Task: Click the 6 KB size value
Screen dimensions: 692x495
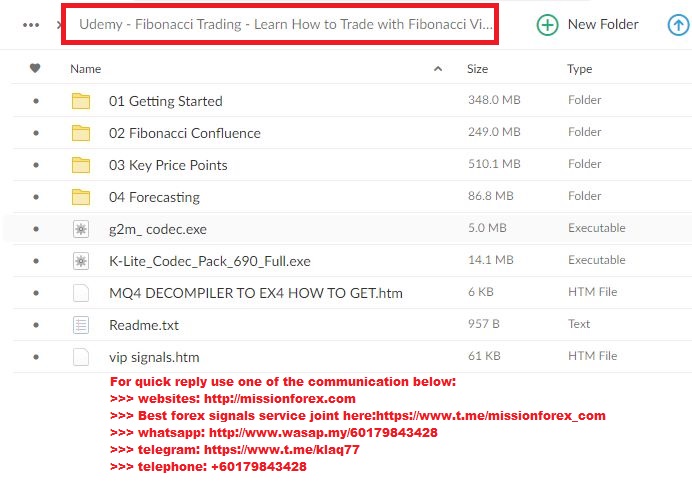Action: [480, 292]
